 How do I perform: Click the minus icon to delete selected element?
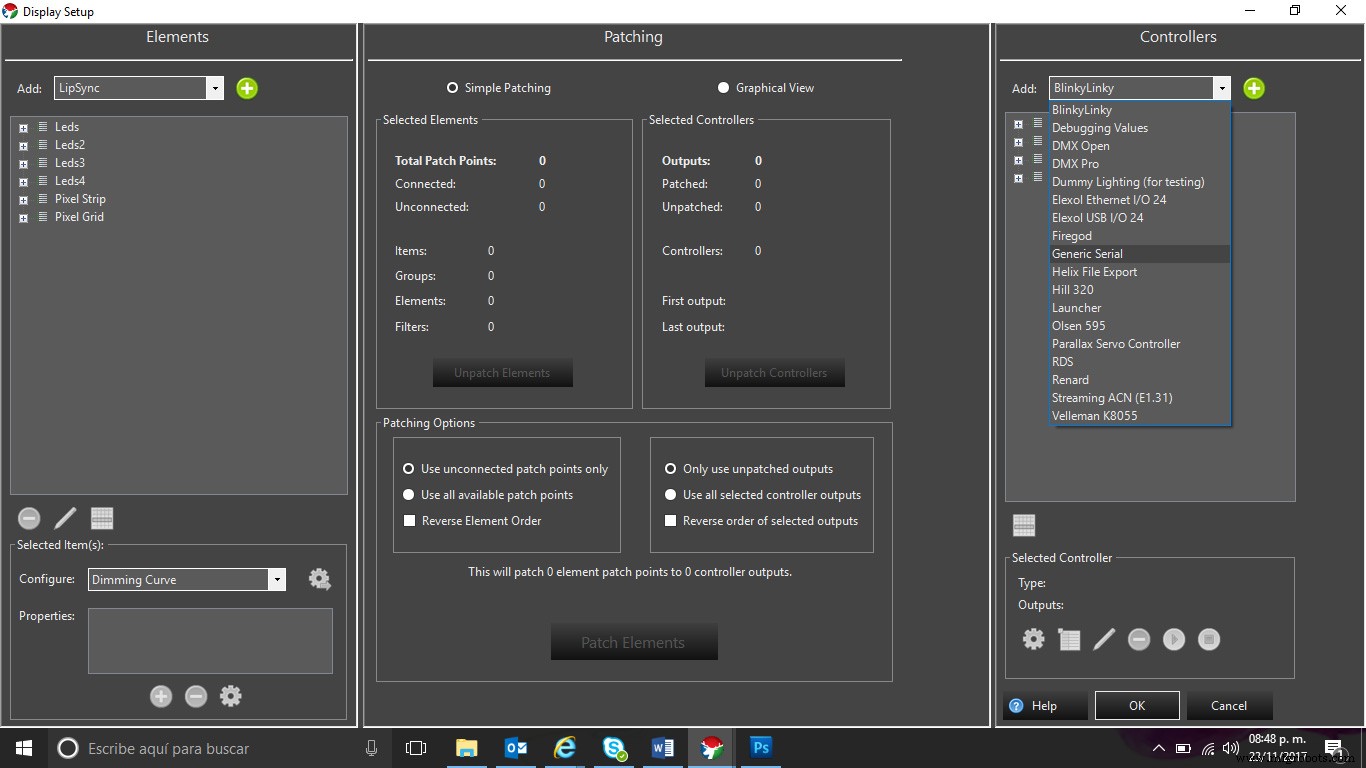click(29, 518)
